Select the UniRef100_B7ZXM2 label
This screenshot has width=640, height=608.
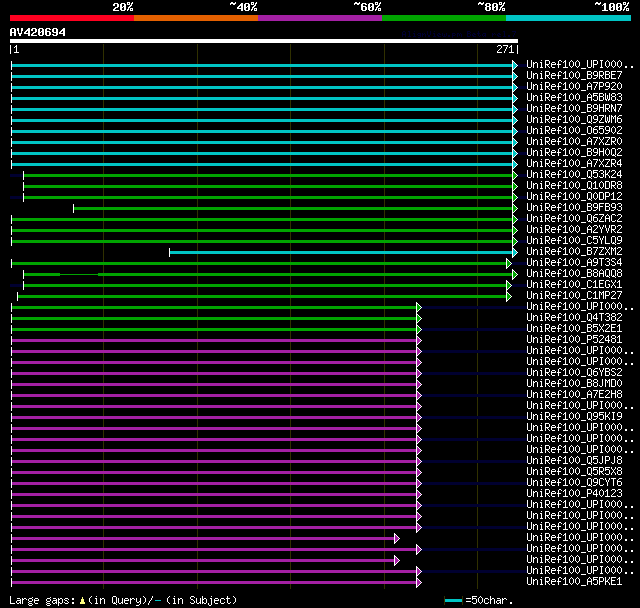[574, 252]
